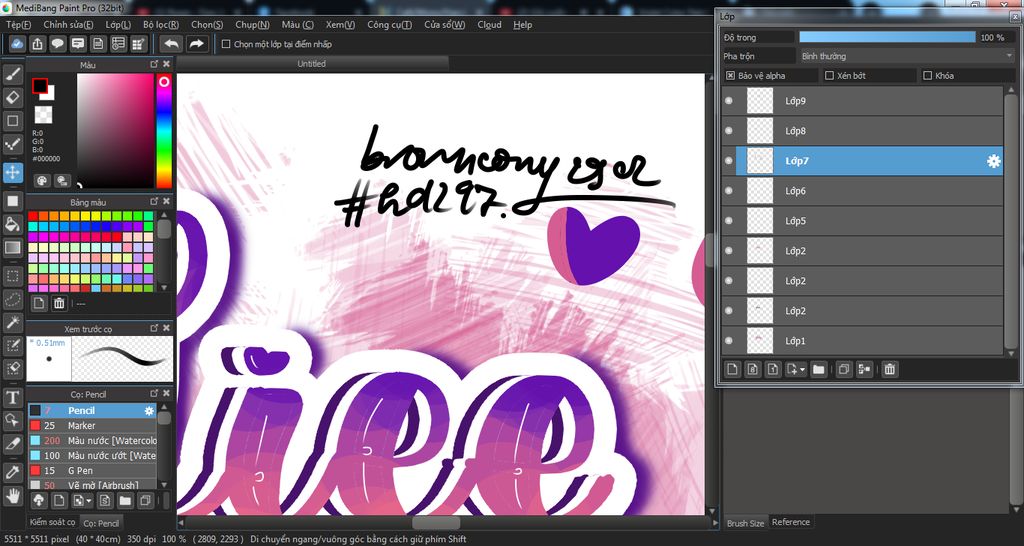This screenshot has width=1024, height=546.
Task: Switch to the Reference tab
Action: click(x=790, y=522)
